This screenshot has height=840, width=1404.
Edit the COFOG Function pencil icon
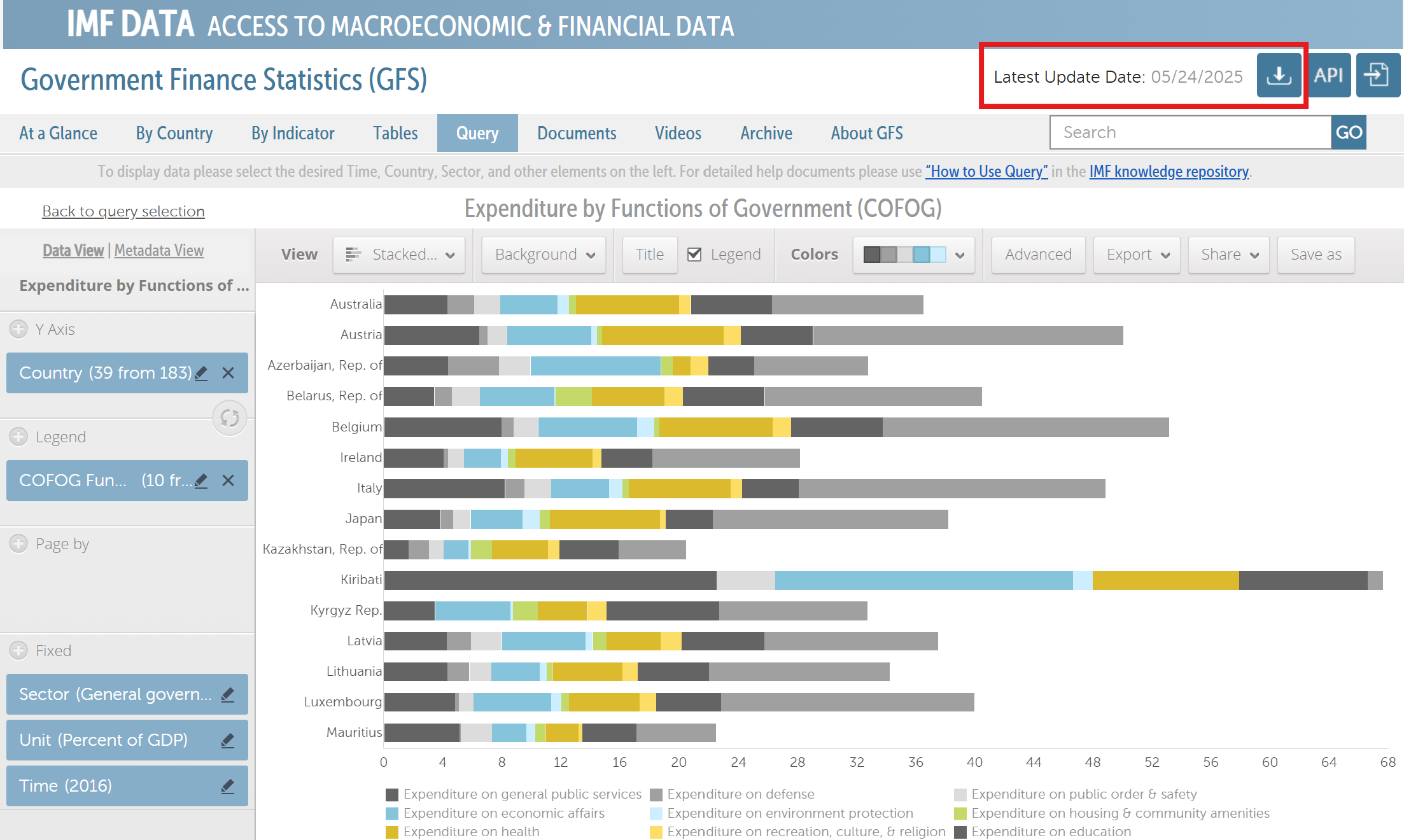(201, 481)
